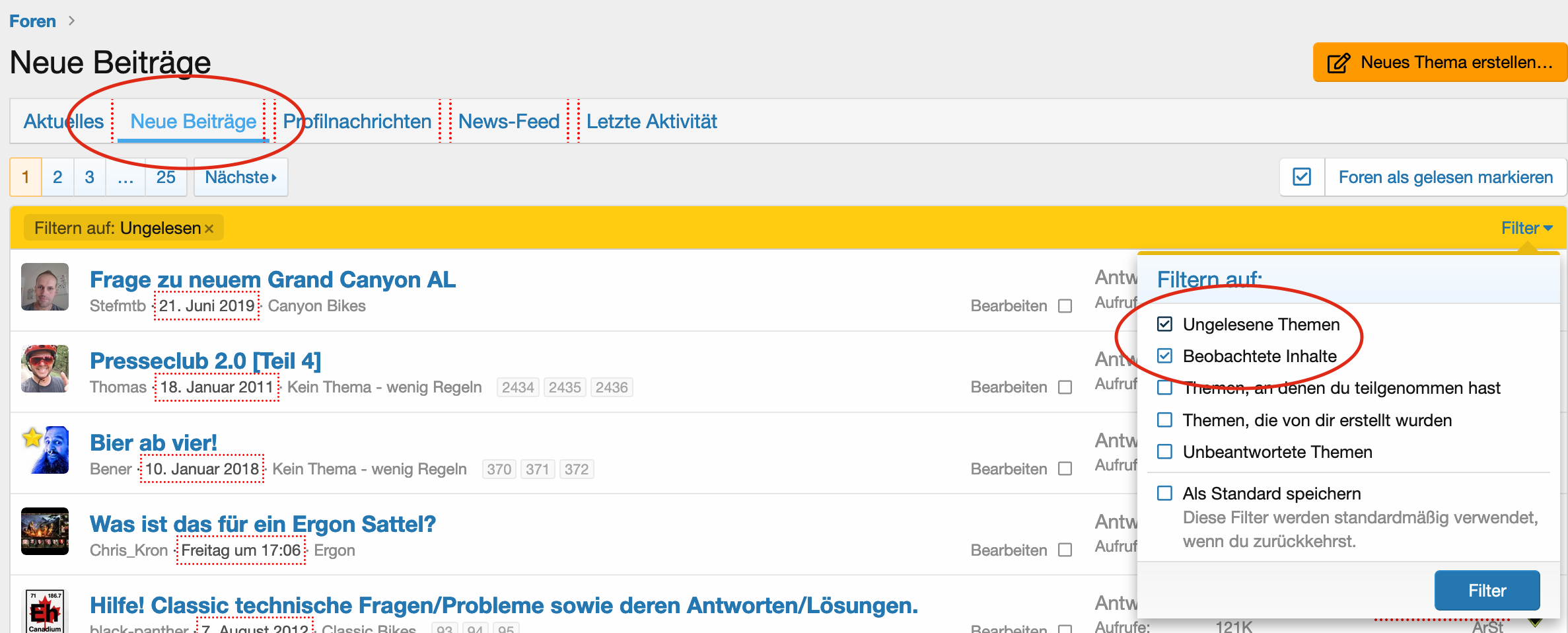
Task: Switch to Profilnachrichten tab
Action: [x=357, y=122]
